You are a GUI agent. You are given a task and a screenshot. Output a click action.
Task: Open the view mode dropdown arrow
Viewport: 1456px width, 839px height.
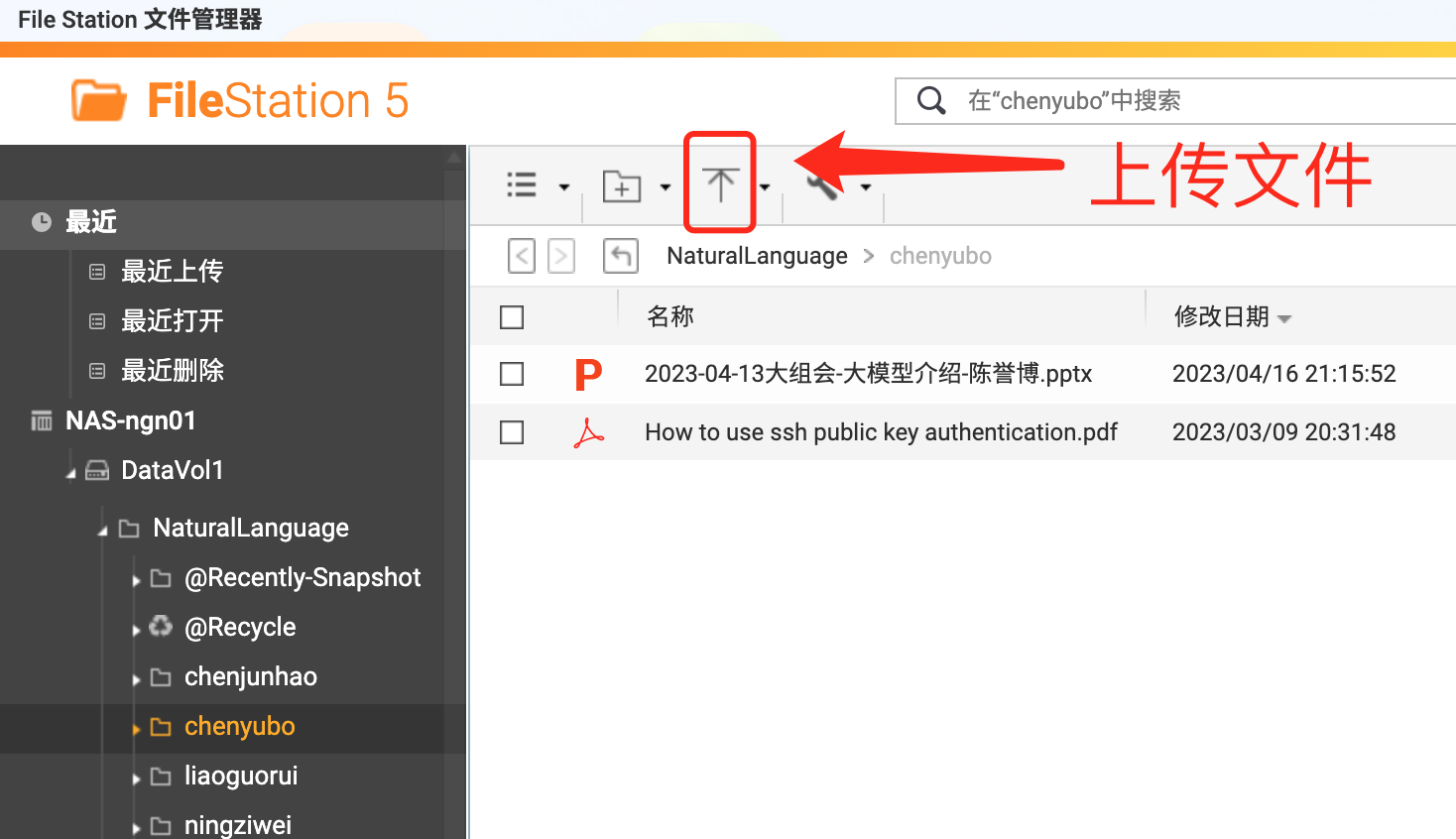click(x=564, y=186)
